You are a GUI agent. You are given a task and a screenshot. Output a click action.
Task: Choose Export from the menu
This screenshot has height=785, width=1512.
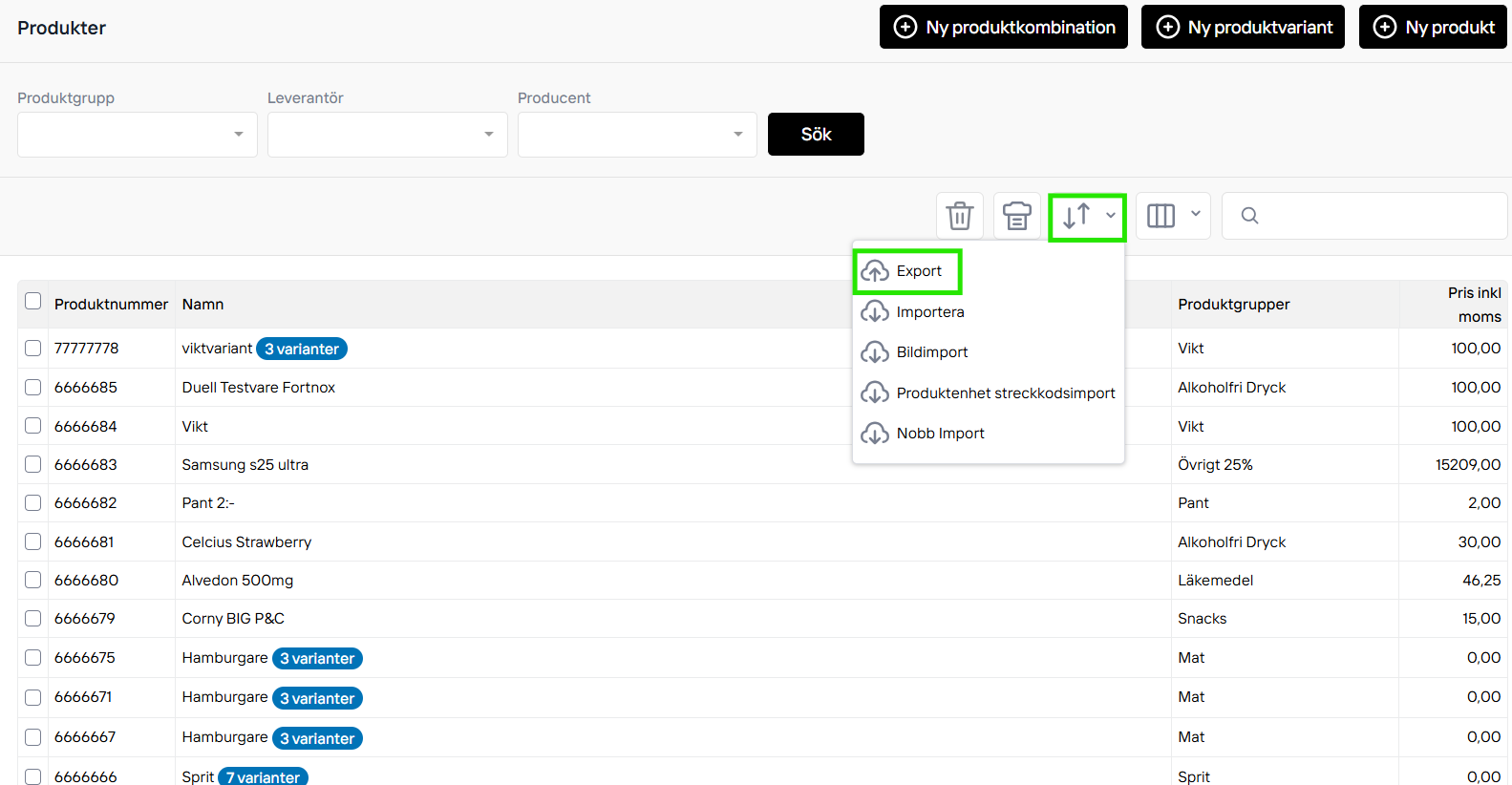pyautogui.click(x=918, y=271)
